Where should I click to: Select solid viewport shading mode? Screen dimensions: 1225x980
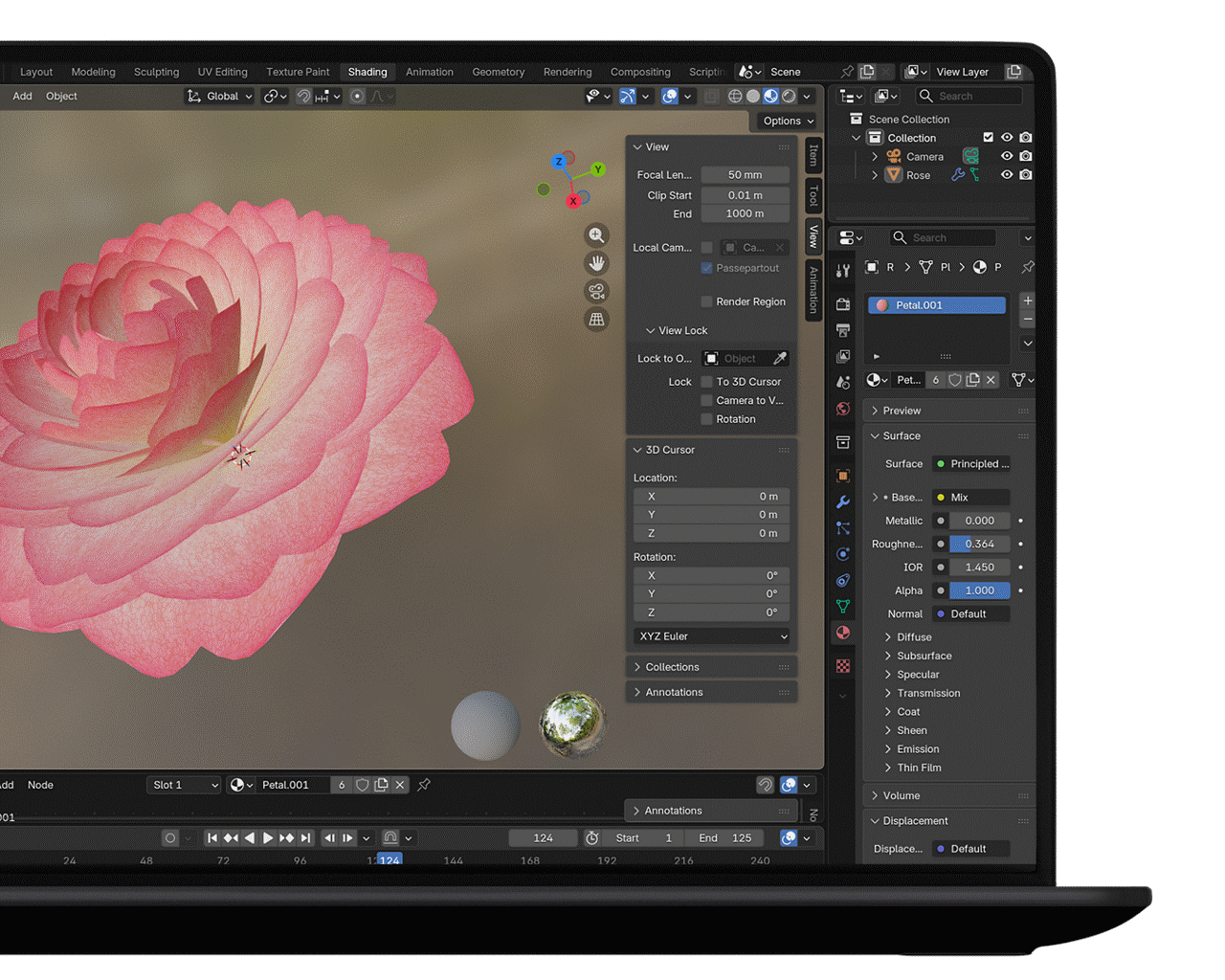[x=753, y=96]
